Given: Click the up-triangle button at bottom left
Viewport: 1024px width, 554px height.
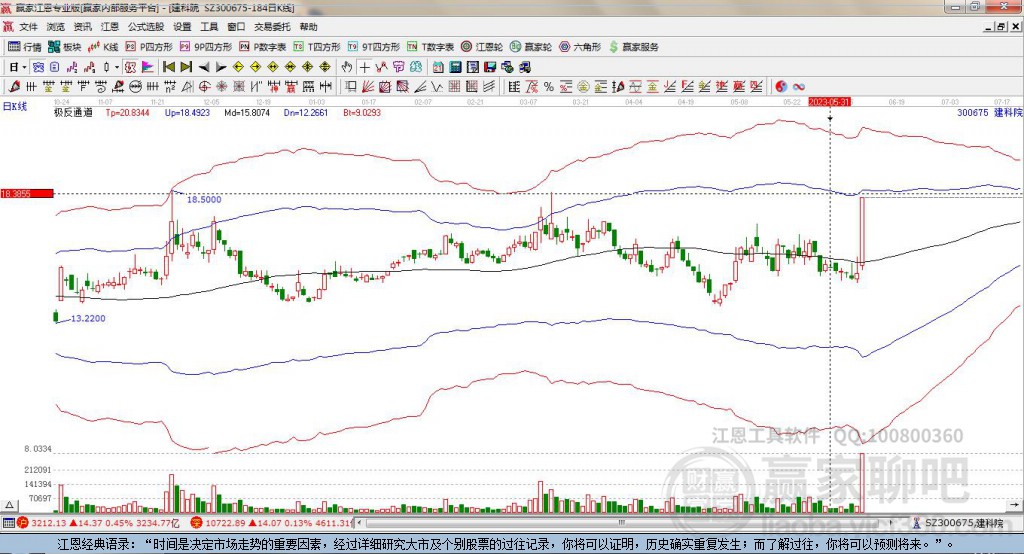Looking at the screenshot, I should tap(9, 505).
